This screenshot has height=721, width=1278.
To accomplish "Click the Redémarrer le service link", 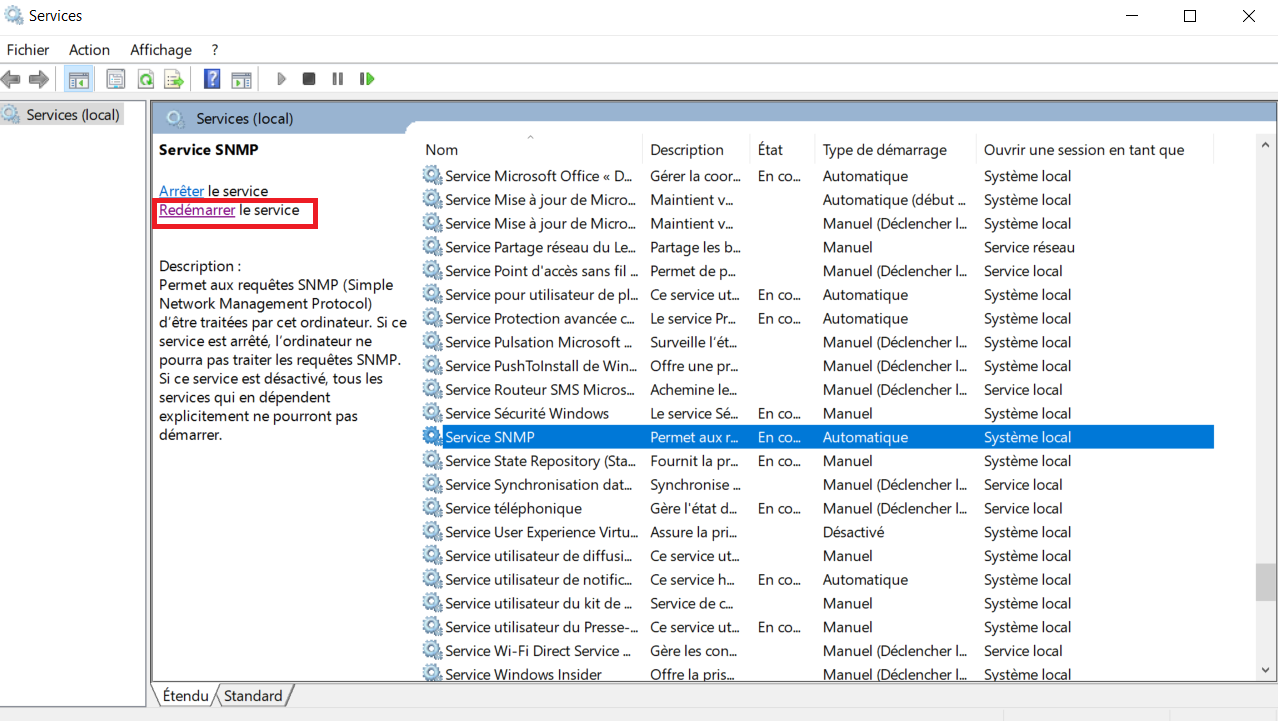I will tap(197, 210).
